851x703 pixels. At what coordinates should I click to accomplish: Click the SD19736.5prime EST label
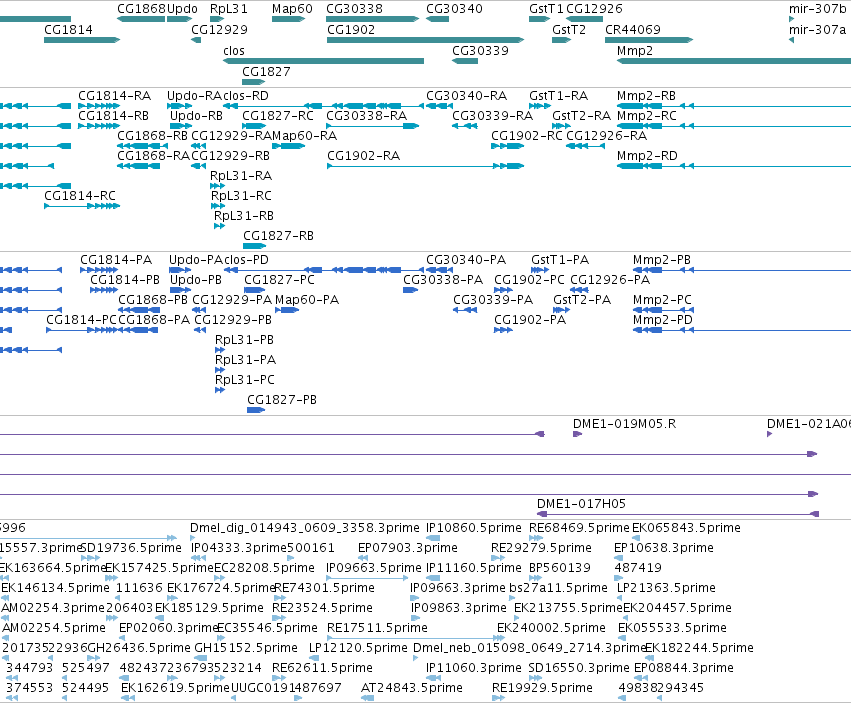point(131,548)
